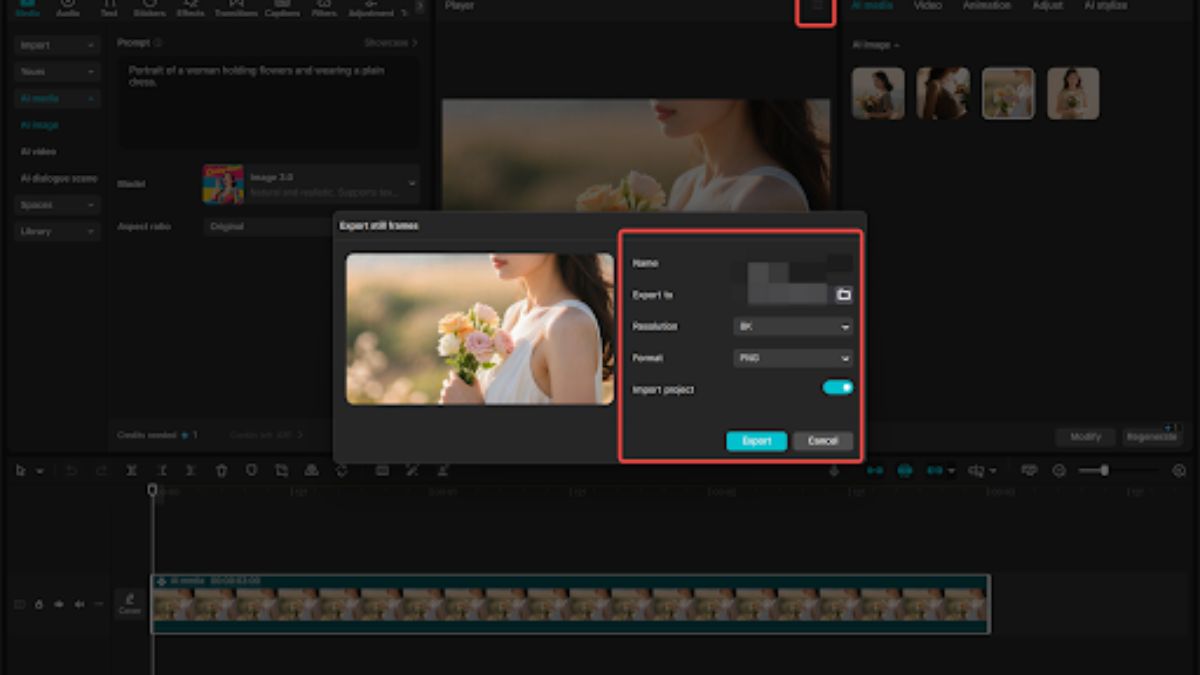Open the Transitions panel icon
Image resolution: width=1200 pixels, height=675 pixels.
click(x=236, y=9)
